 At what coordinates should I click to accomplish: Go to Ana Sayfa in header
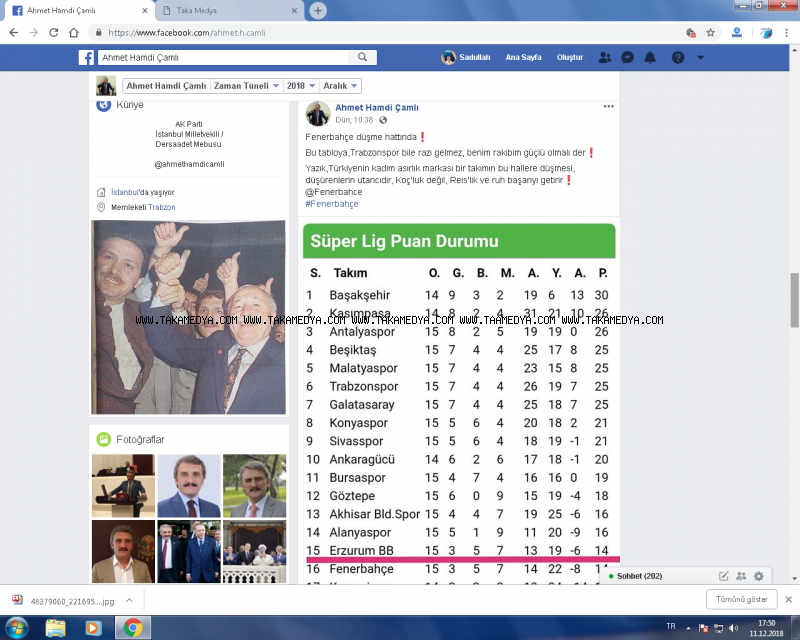point(523,57)
